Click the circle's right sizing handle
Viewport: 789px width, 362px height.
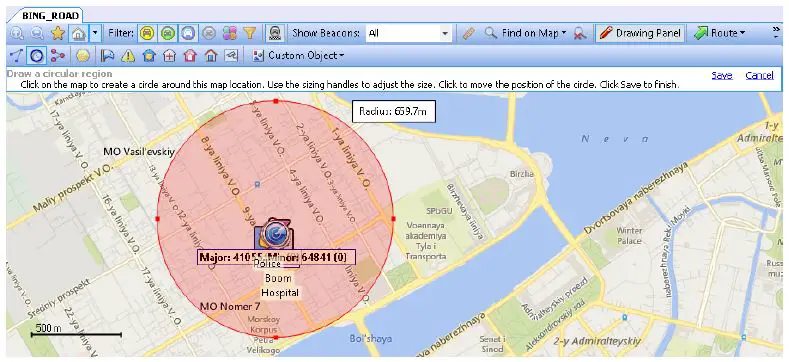pos(393,219)
